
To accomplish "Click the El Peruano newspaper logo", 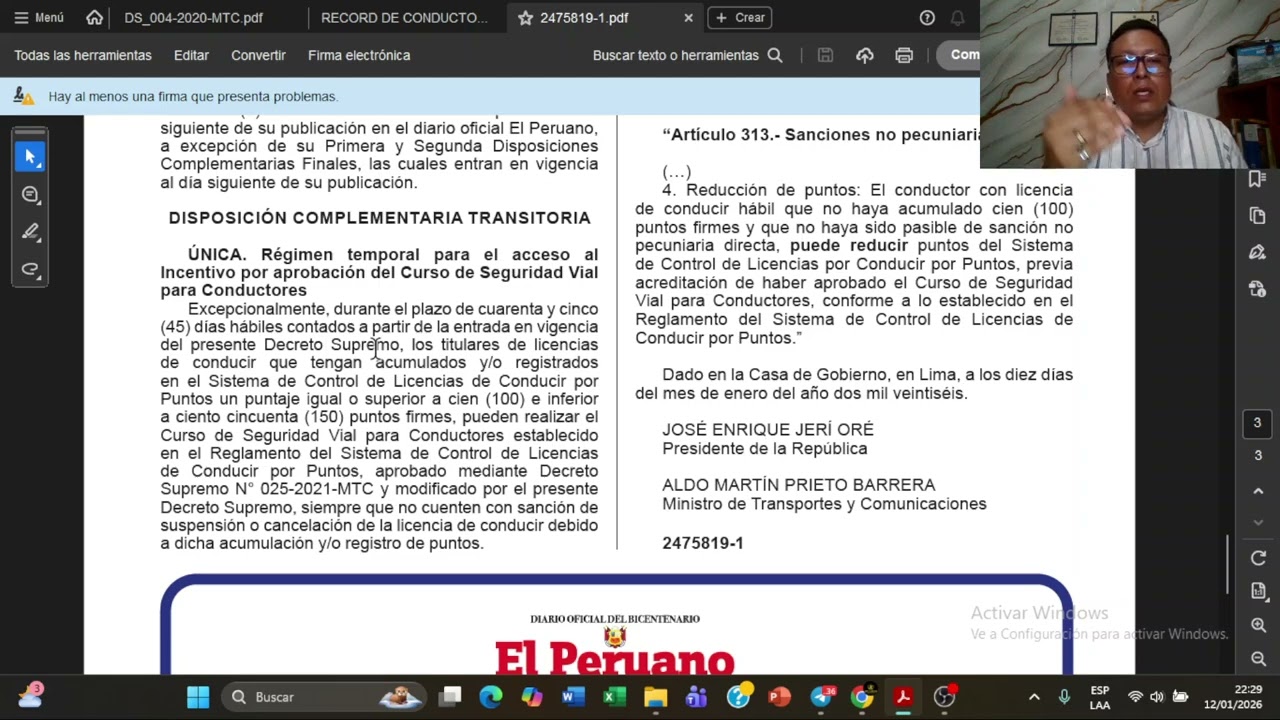I will pyautogui.click(x=615, y=655).
